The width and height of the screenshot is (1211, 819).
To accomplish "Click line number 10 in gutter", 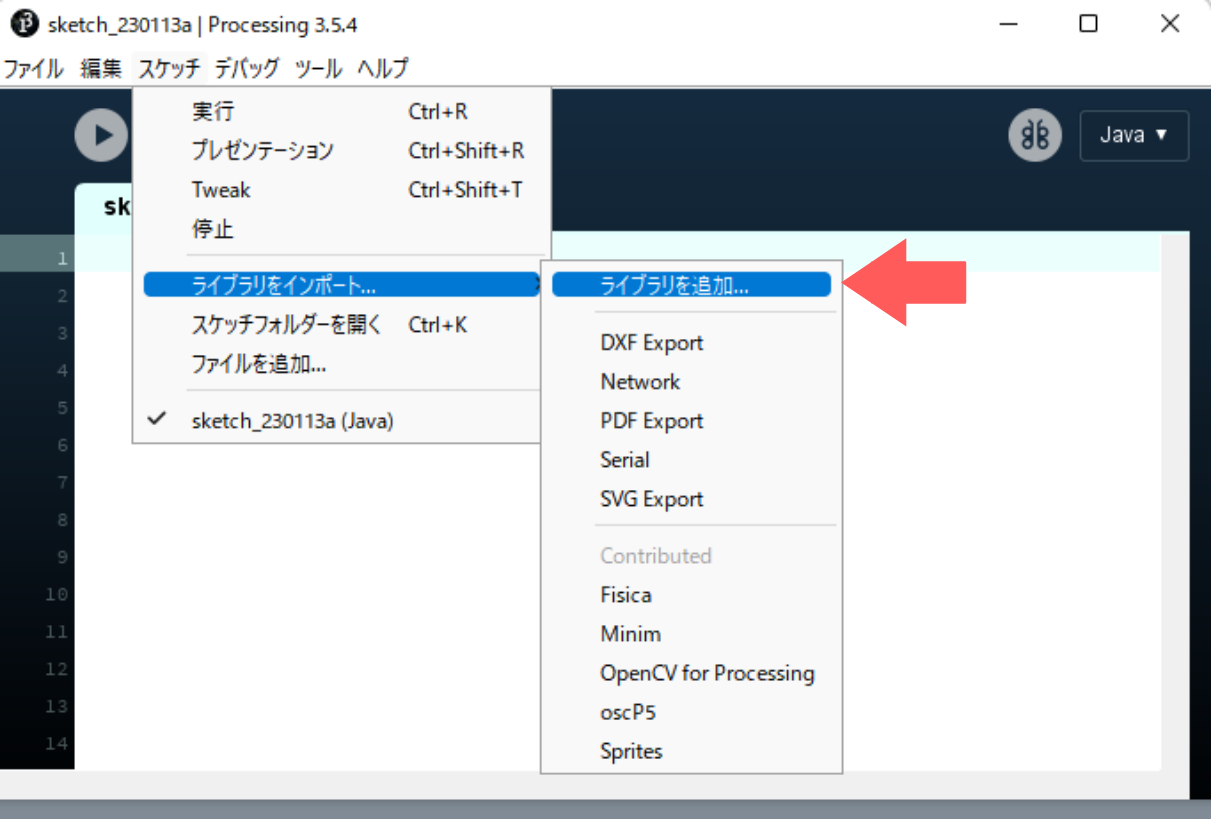I will [56, 594].
